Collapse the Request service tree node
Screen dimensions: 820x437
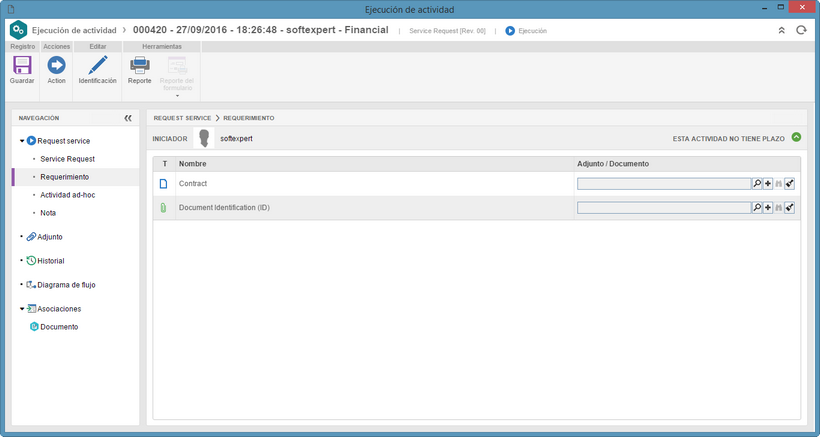(x=22, y=141)
